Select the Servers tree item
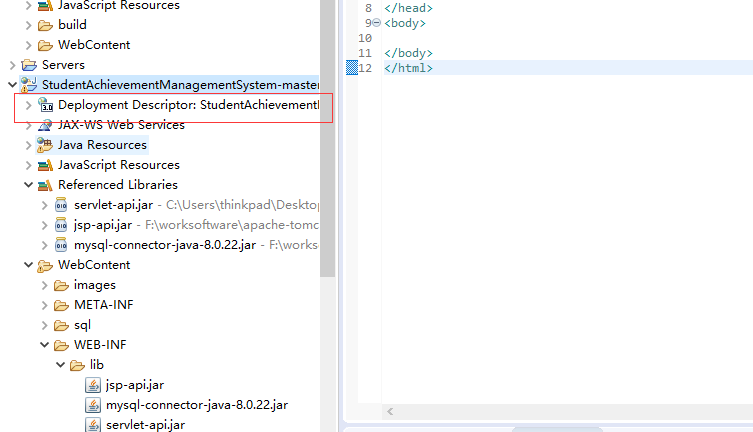Viewport: 753px width, 432px height. click(x=63, y=65)
